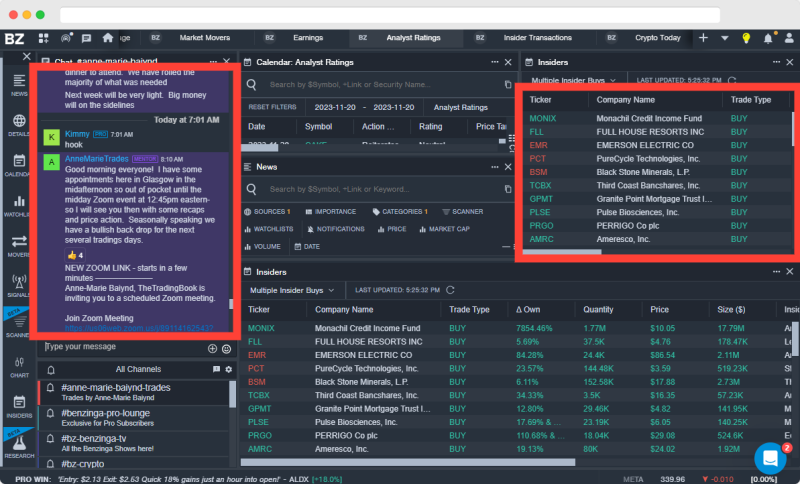Open Research in the left sidebar
This screenshot has width=800, height=484.
(19, 447)
